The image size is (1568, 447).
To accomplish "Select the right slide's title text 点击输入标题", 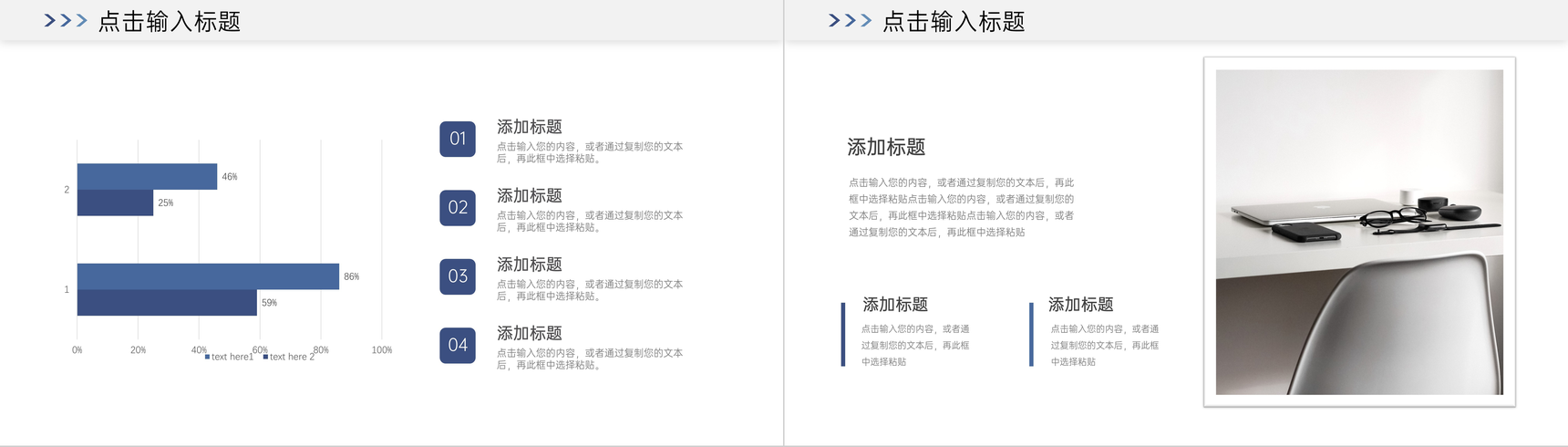I will pyautogui.click(x=954, y=21).
